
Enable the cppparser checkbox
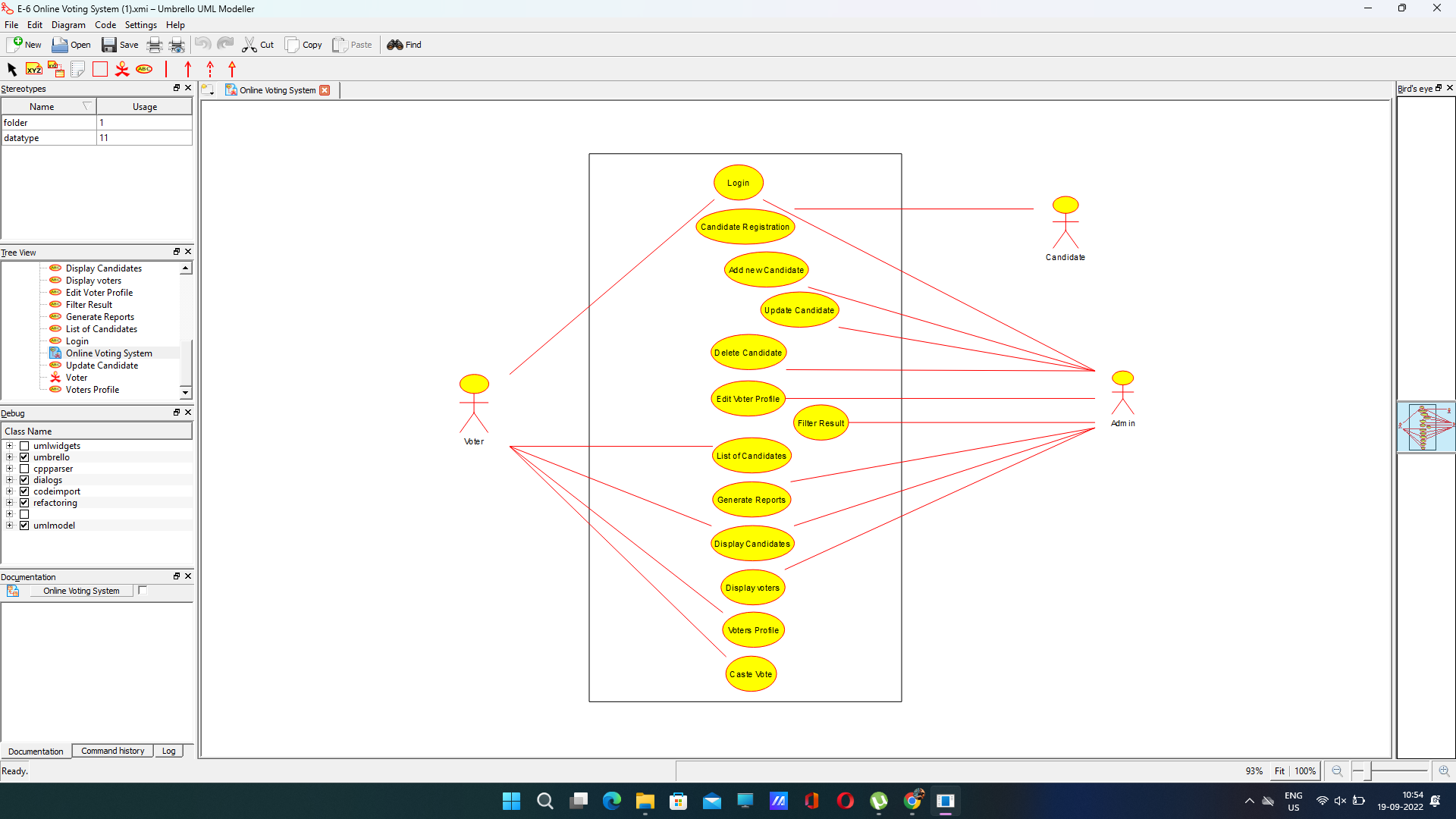click(24, 469)
